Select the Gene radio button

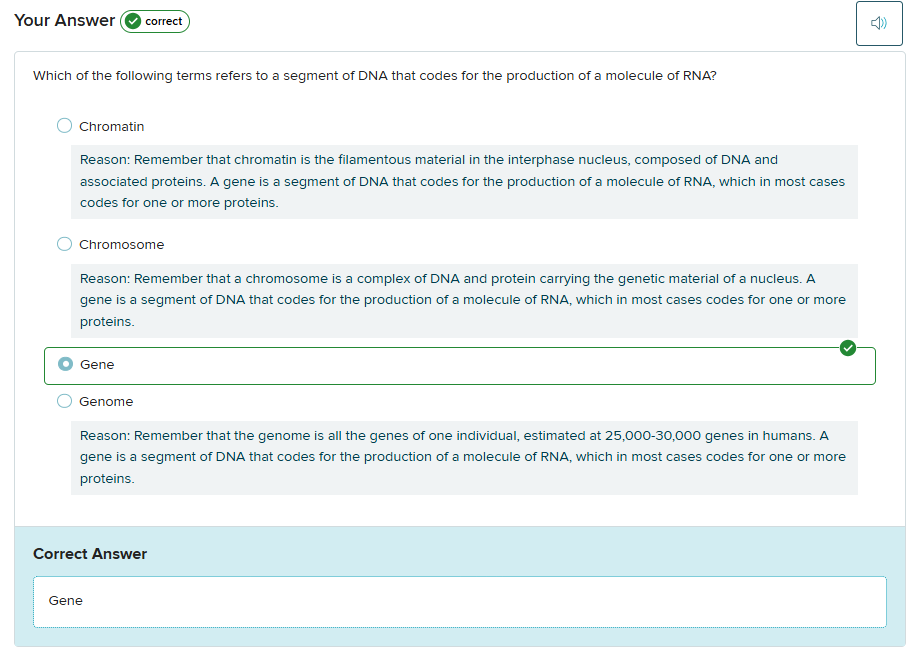coord(65,365)
